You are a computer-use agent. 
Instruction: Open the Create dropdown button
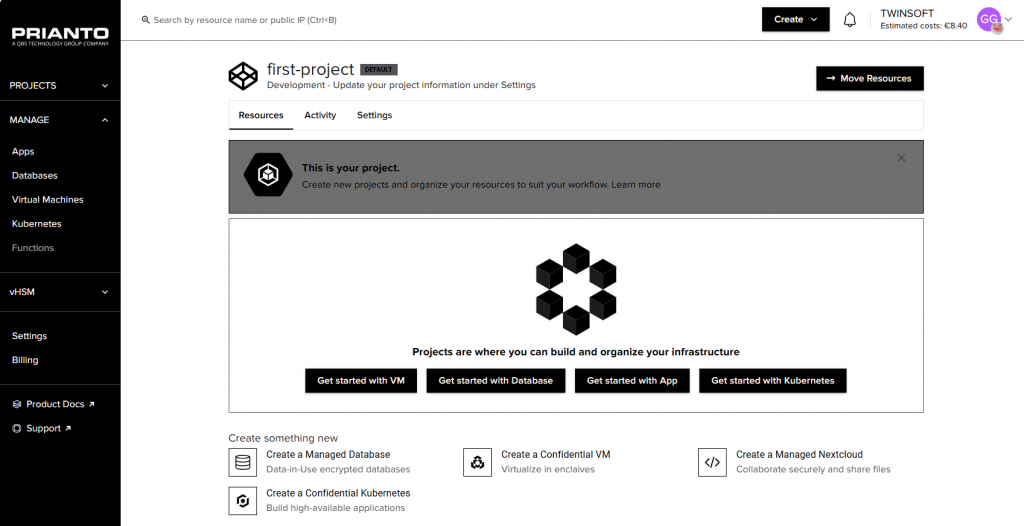tap(795, 20)
